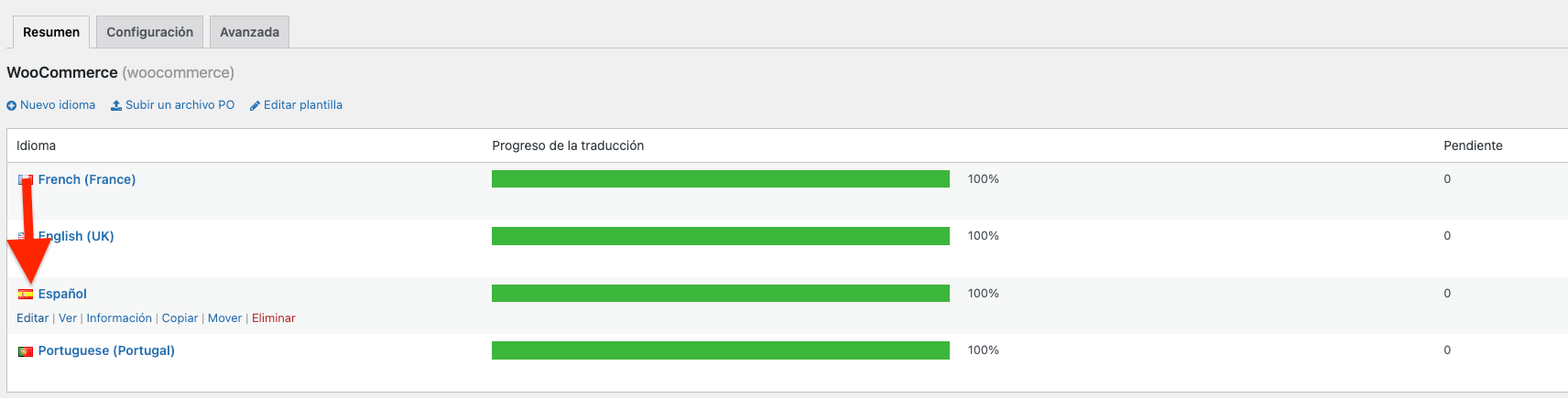Viewport: 1568px width, 398px height.
Task: Open the Portuguese (Portugal) language link
Action: [106, 350]
